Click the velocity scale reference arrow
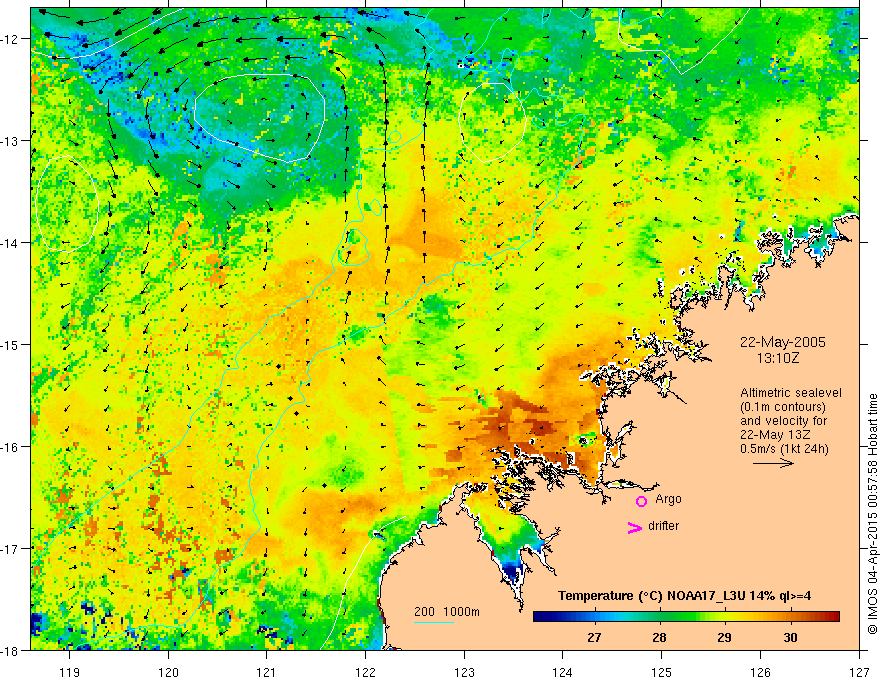 click(773, 463)
